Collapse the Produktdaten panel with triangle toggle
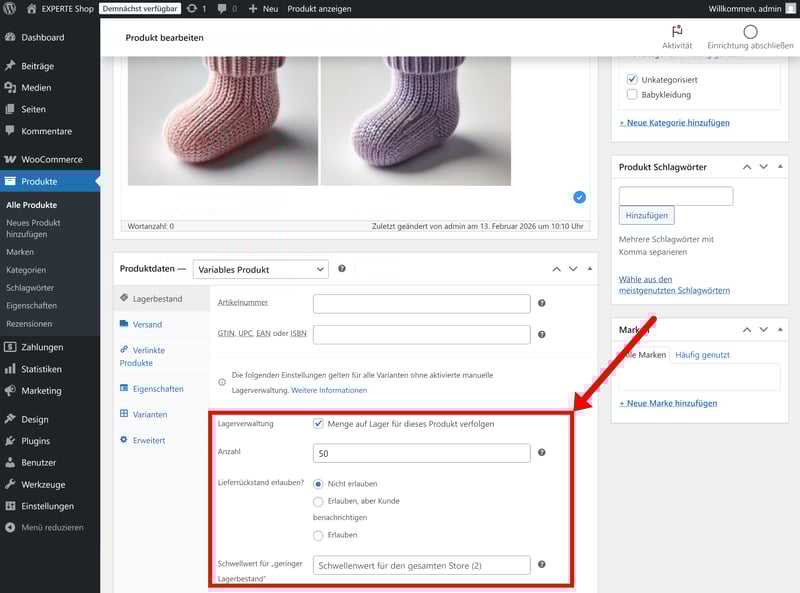 pos(588,269)
